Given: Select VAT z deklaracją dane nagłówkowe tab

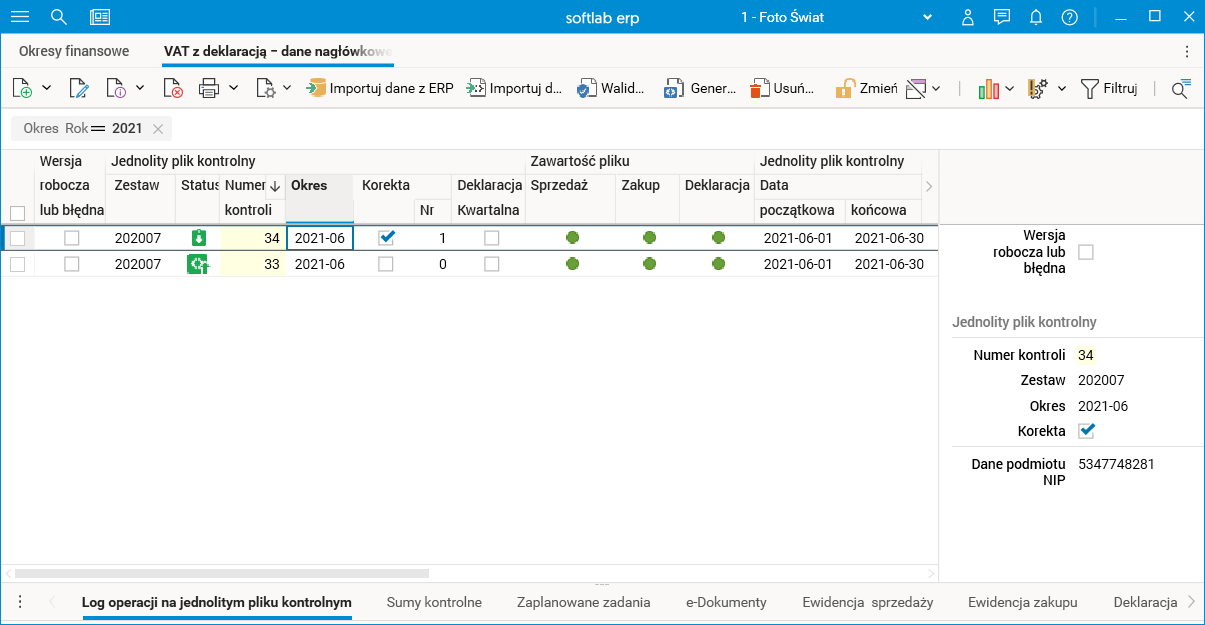Looking at the screenshot, I should pos(278,51).
